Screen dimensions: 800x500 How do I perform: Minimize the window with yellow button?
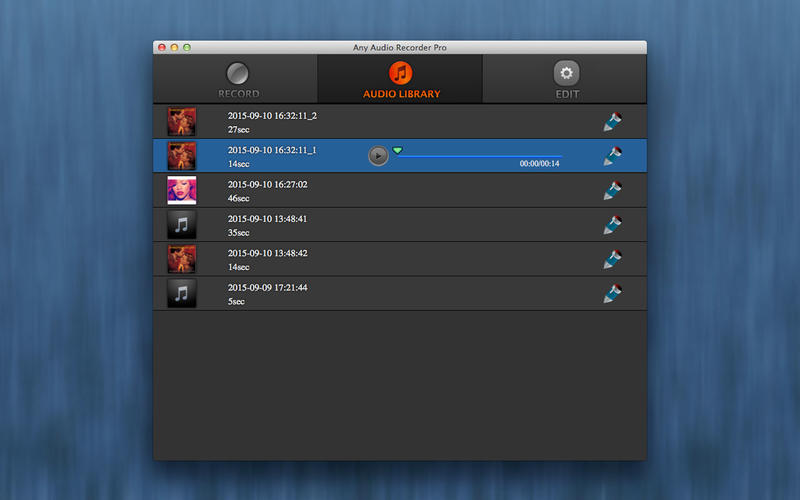tap(174, 47)
